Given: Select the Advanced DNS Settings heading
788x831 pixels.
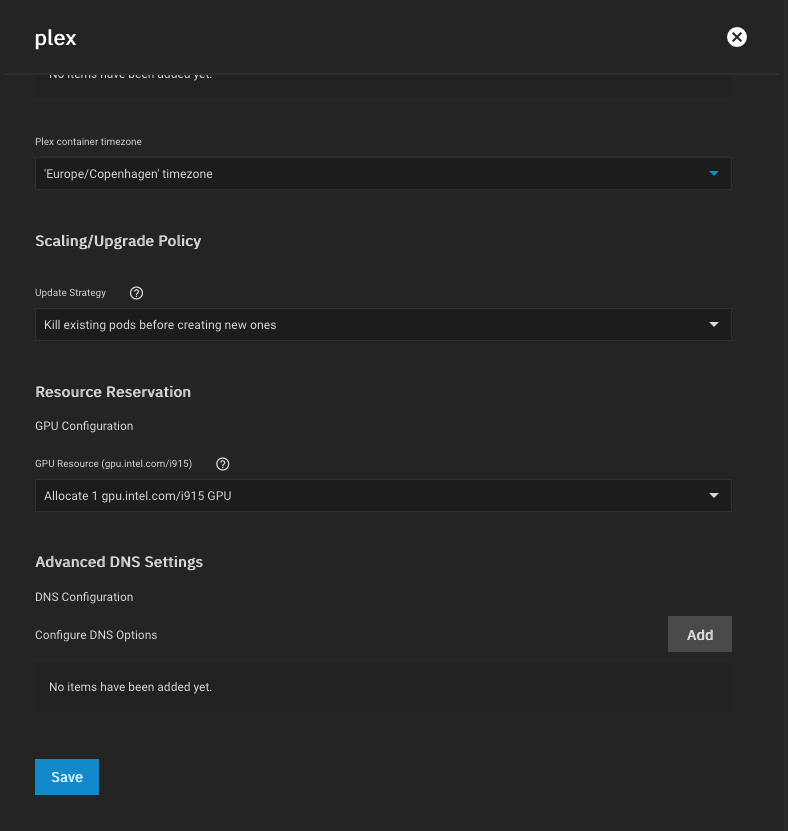Looking at the screenshot, I should [x=119, y=562].
